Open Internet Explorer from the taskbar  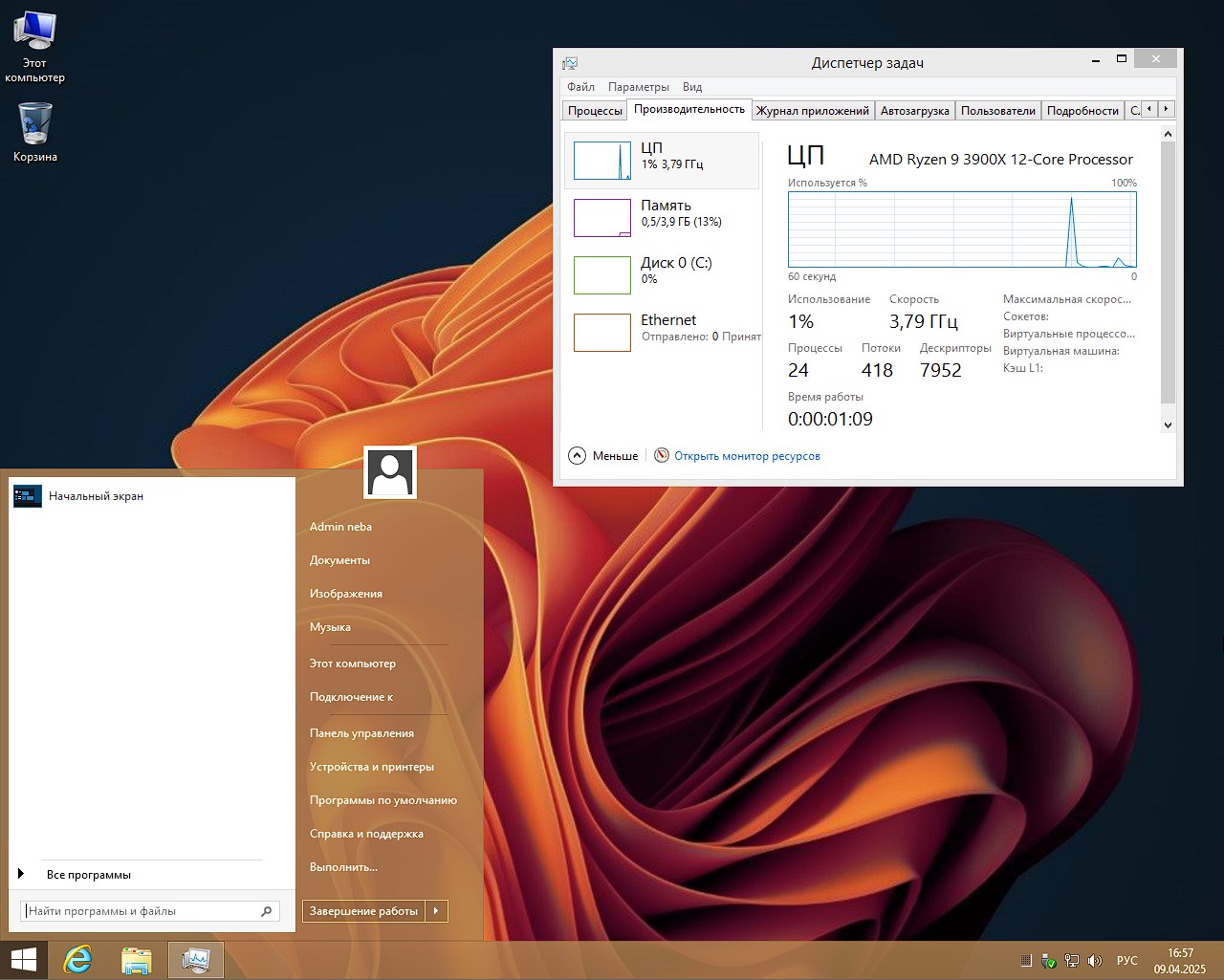77,960
